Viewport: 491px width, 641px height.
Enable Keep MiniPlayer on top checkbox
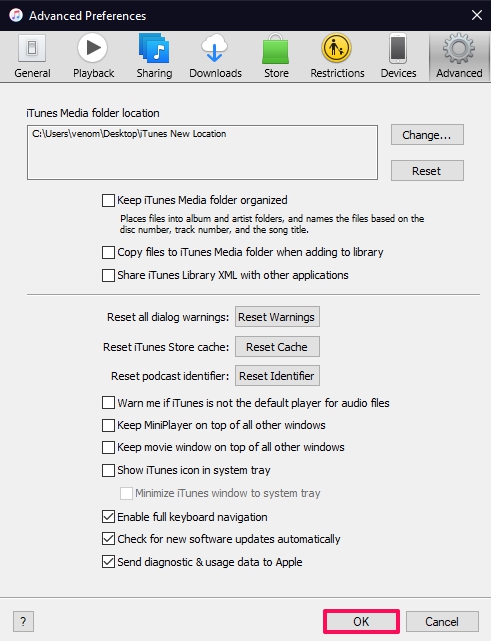108,425
